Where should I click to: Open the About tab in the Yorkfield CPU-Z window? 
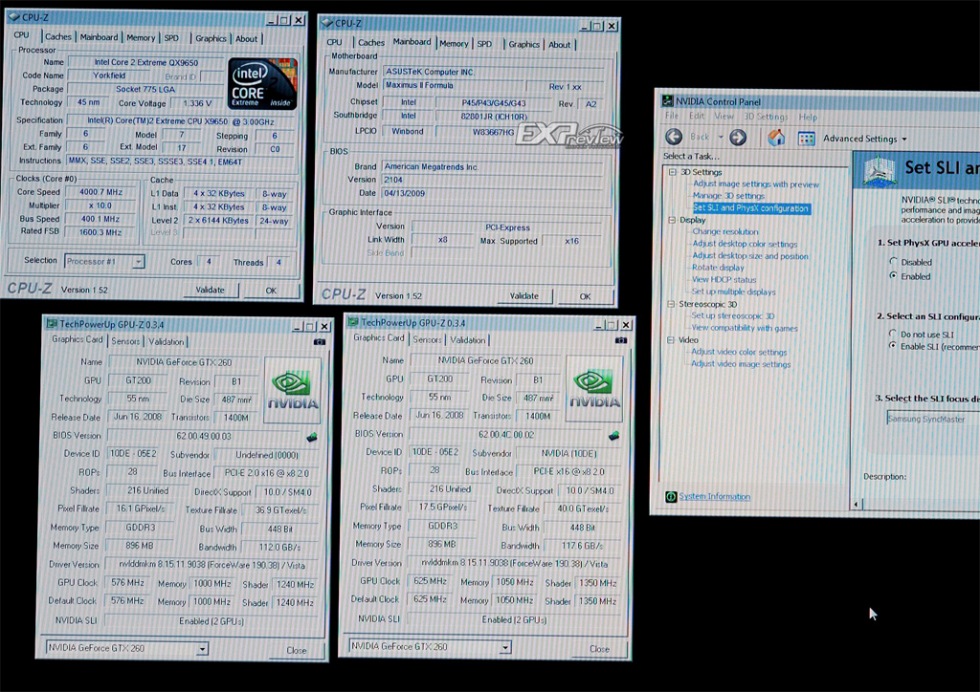pyautogui.click(x=246, y=39)
